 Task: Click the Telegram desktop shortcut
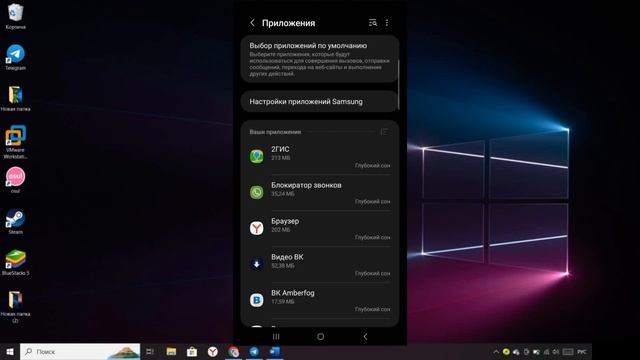pos(16,57)
